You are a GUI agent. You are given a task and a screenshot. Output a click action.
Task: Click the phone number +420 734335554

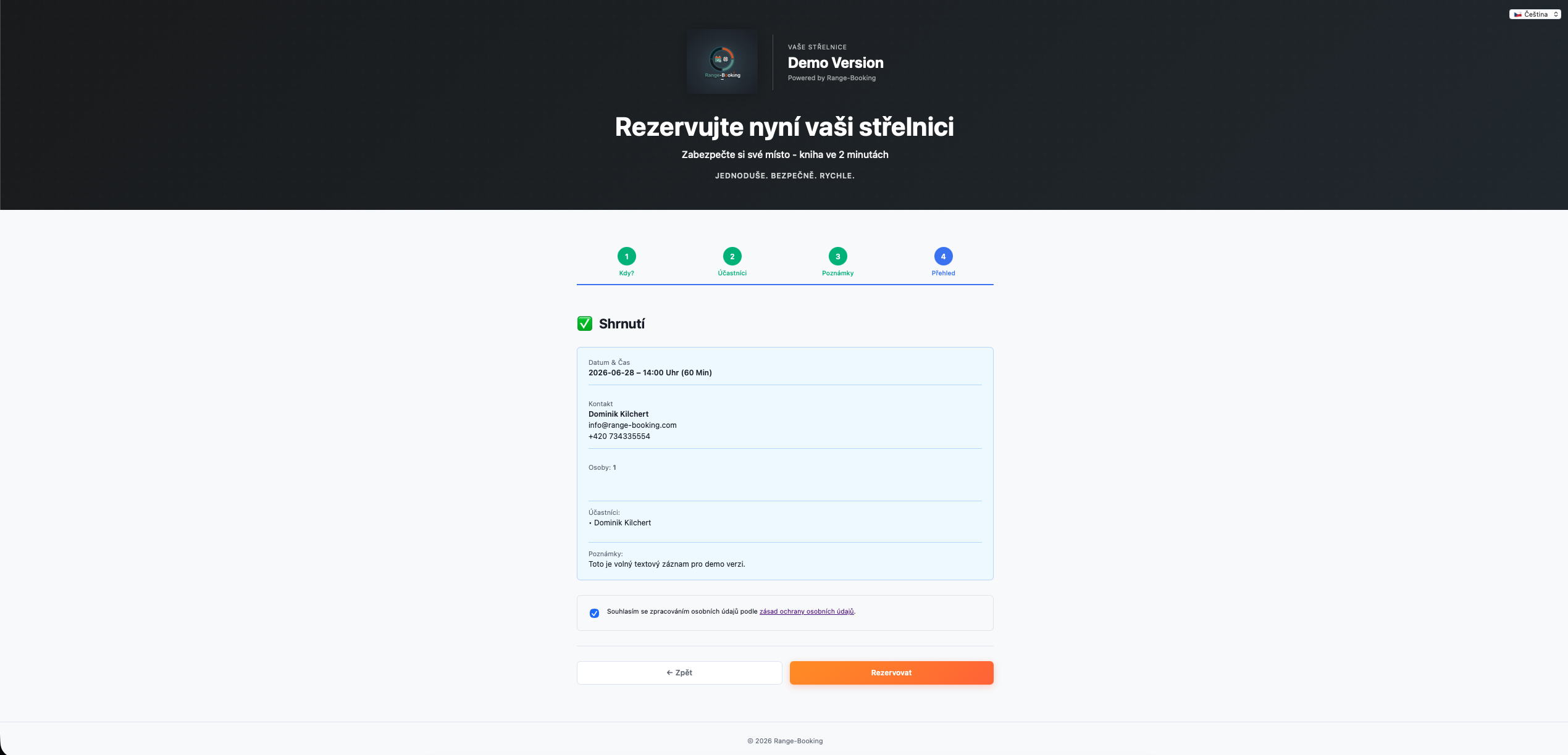pyautogui.click(x=619, y=436)
